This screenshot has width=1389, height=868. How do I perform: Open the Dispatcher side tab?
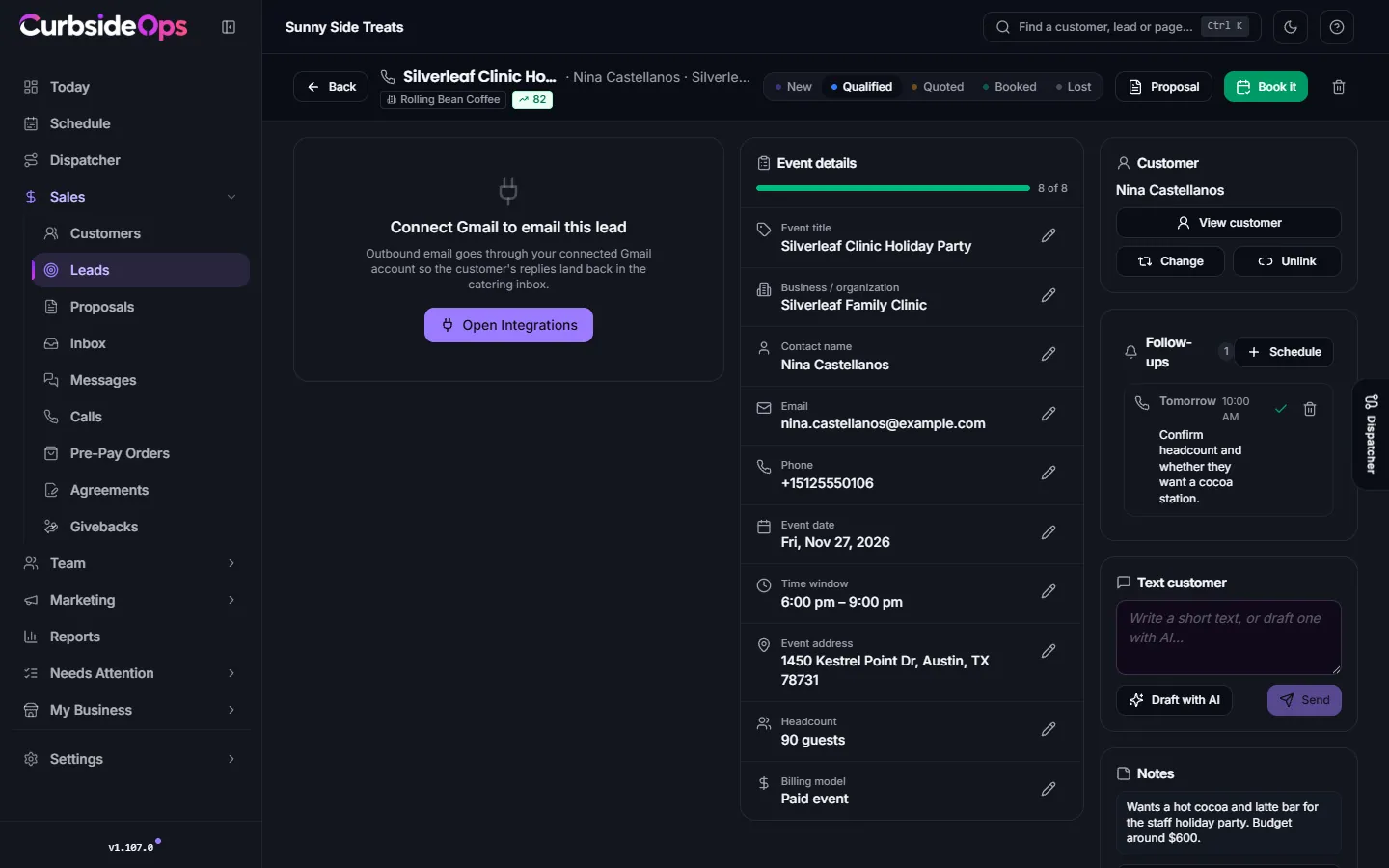(x=1371, y=434)
